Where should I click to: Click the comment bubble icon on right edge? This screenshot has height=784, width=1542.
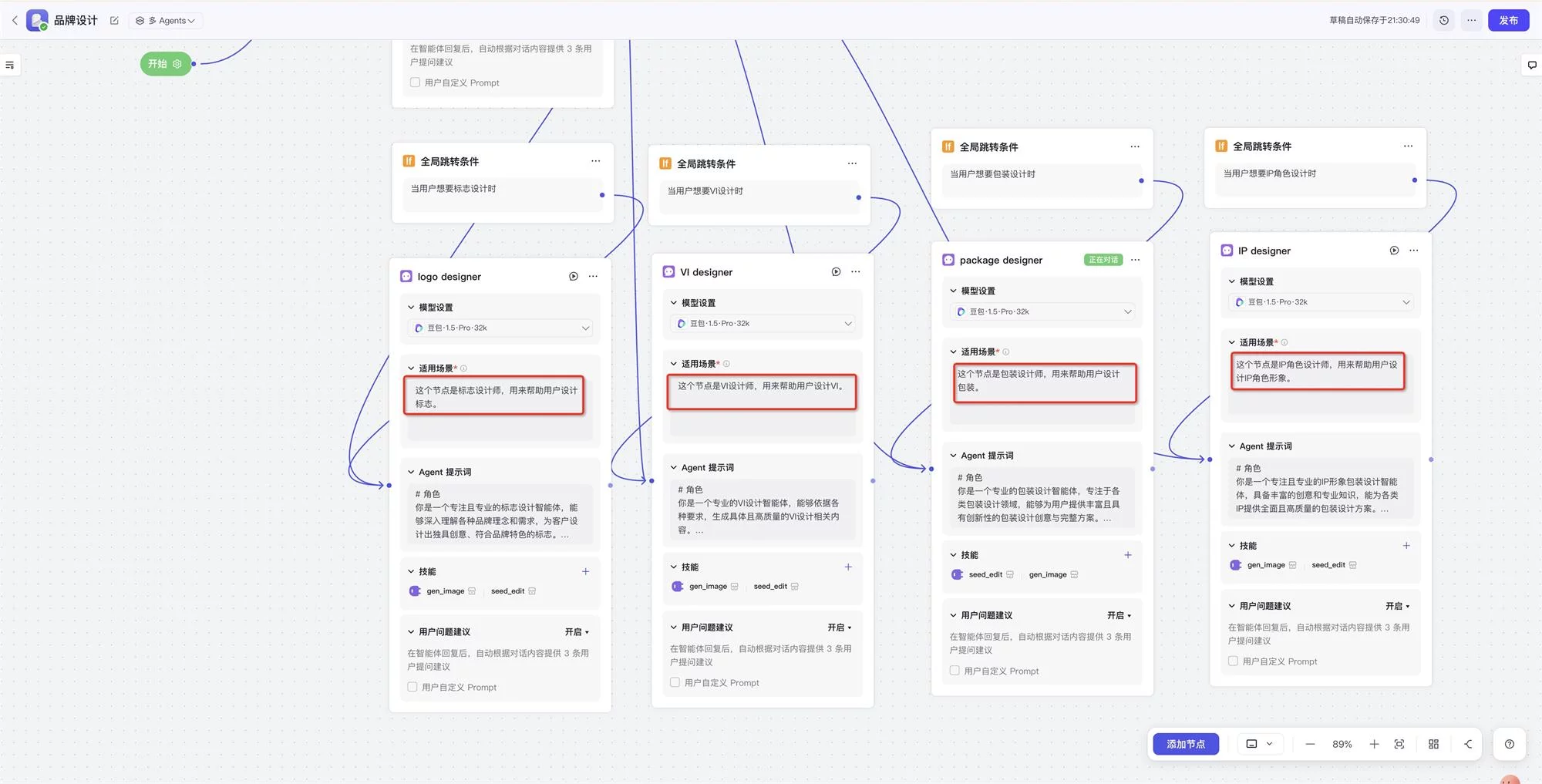click(x=1531, y=65)
